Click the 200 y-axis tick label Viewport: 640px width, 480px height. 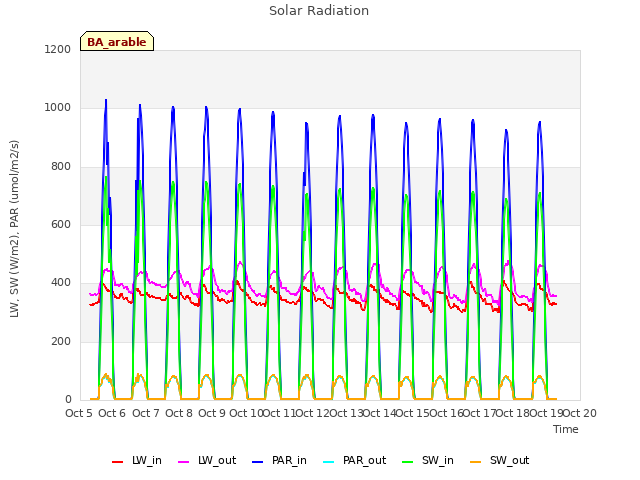tap(61, 341)
